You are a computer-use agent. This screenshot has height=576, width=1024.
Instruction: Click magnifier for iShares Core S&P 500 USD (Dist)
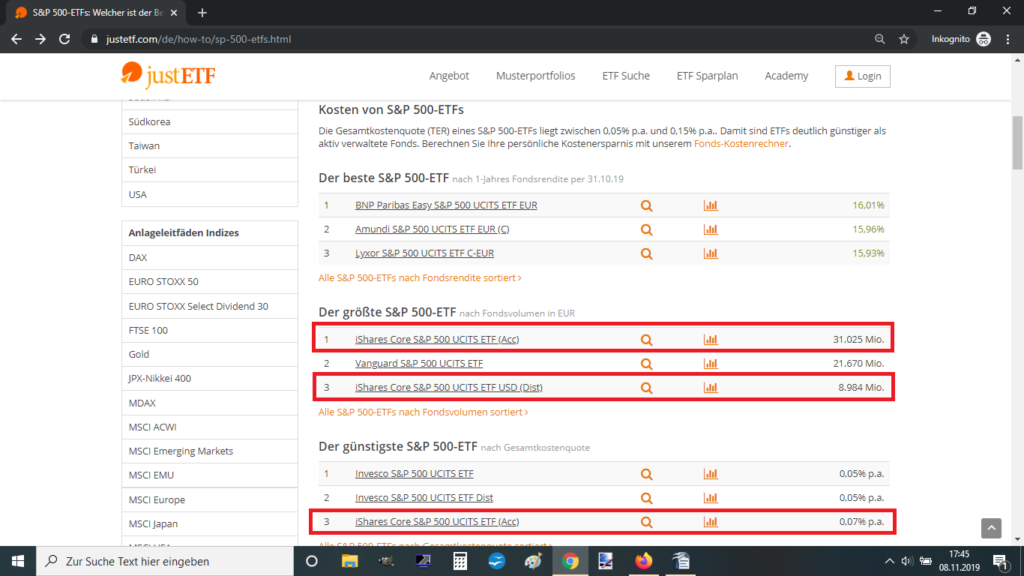(646, 388)
